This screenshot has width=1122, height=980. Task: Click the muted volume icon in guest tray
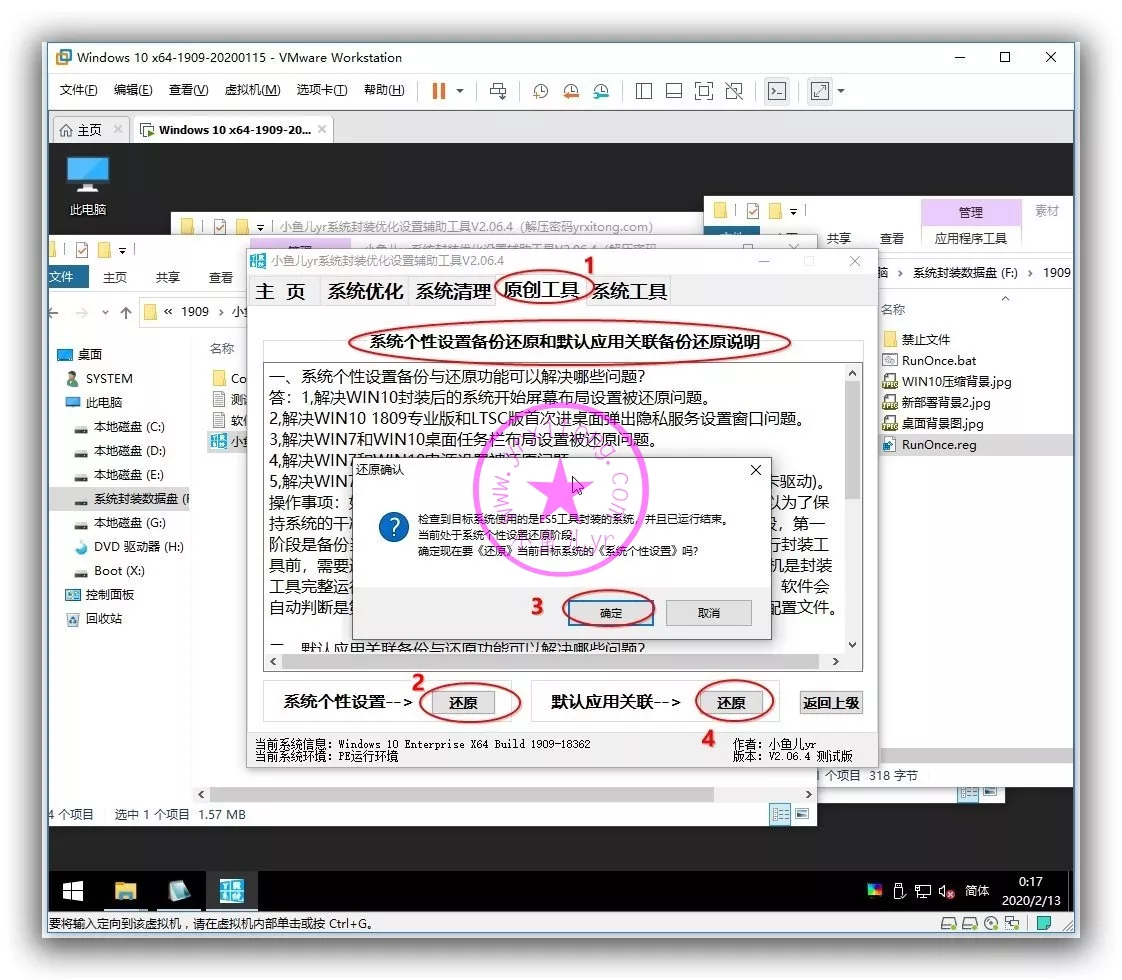(946, 891)
